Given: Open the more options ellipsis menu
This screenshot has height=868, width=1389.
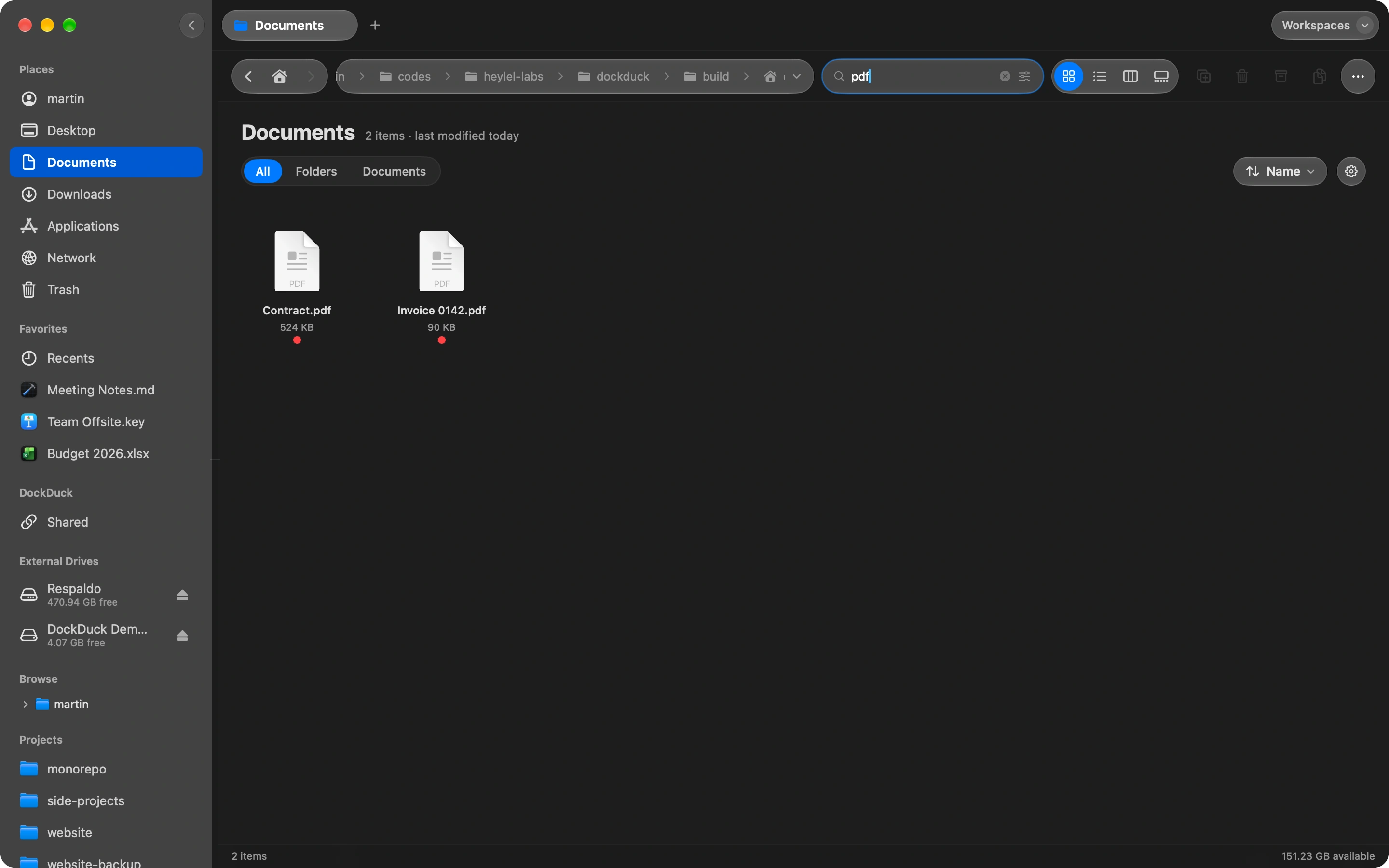Looking at the screenshot, I should pyautogui.click(x=1358, y=76).
